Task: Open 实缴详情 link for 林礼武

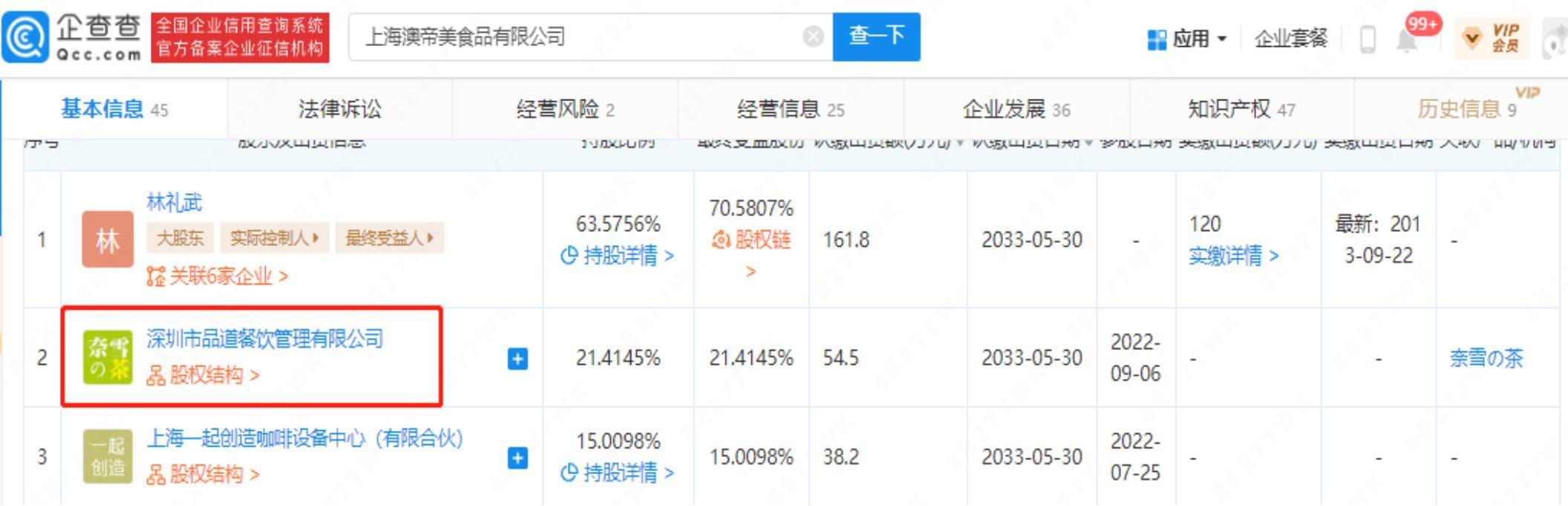Action: [1234, 256]
